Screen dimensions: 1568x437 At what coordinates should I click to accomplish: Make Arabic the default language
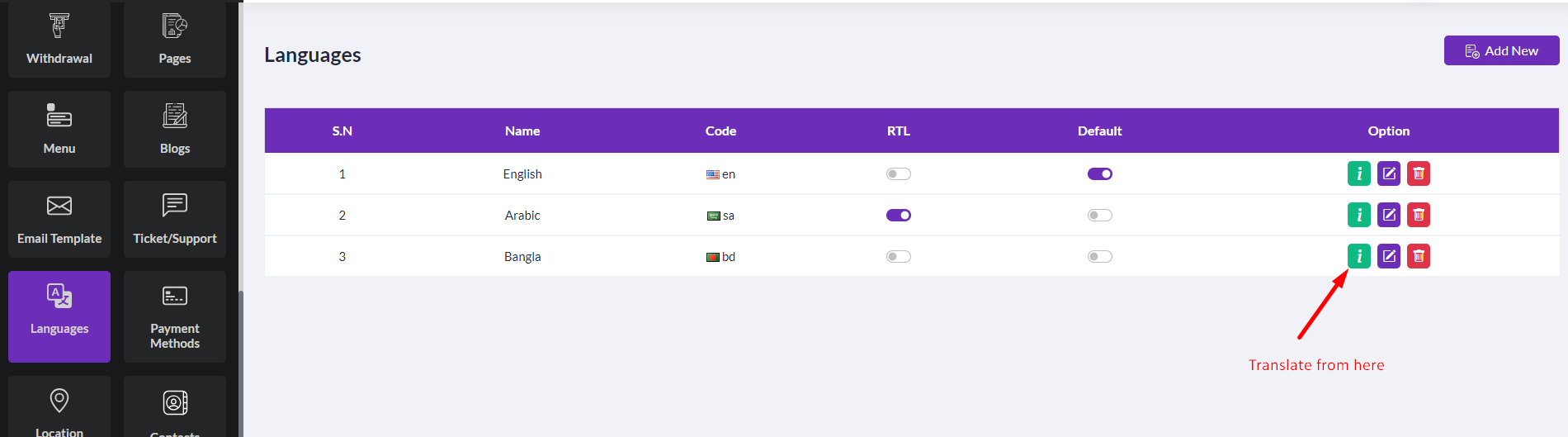tap(1100, 216)
